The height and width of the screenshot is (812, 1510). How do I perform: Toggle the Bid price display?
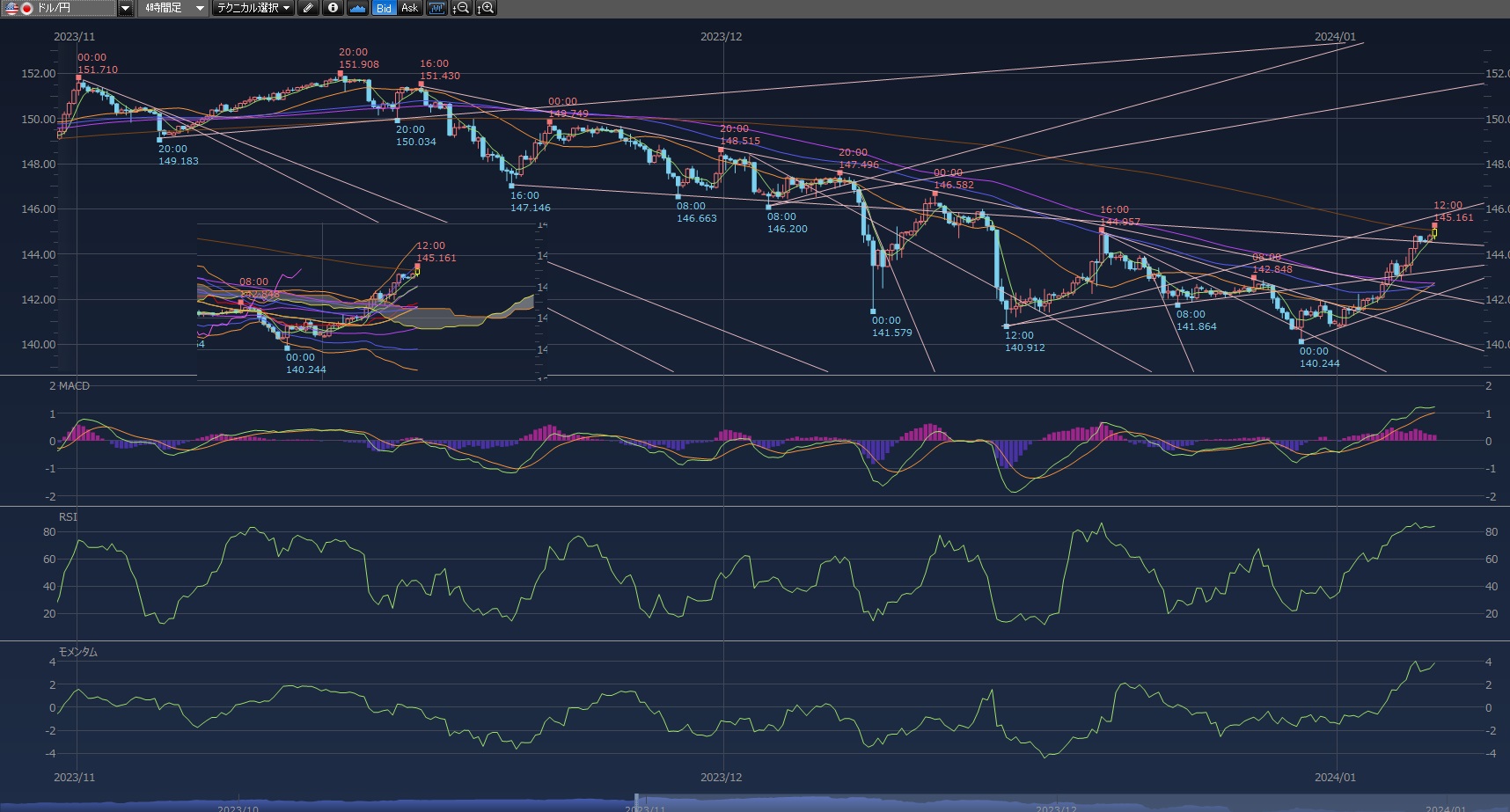pos(384,8)
